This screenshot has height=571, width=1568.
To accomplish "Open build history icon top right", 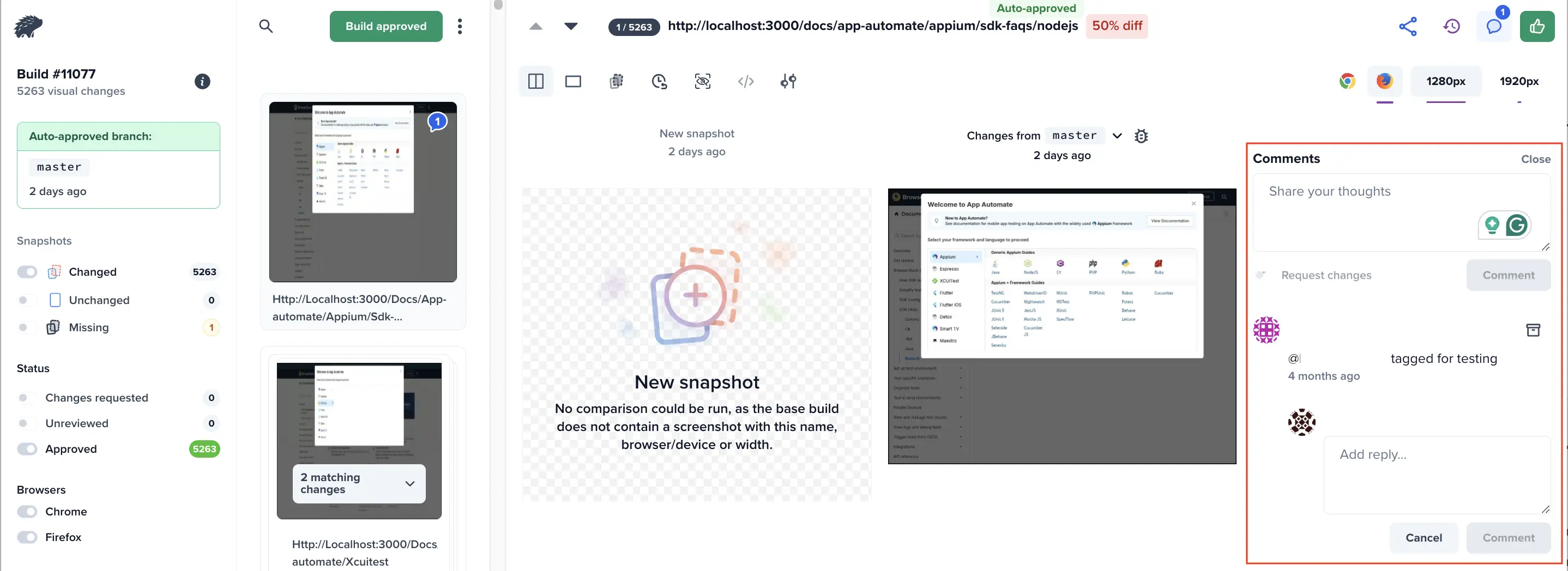I will 1452,26.
